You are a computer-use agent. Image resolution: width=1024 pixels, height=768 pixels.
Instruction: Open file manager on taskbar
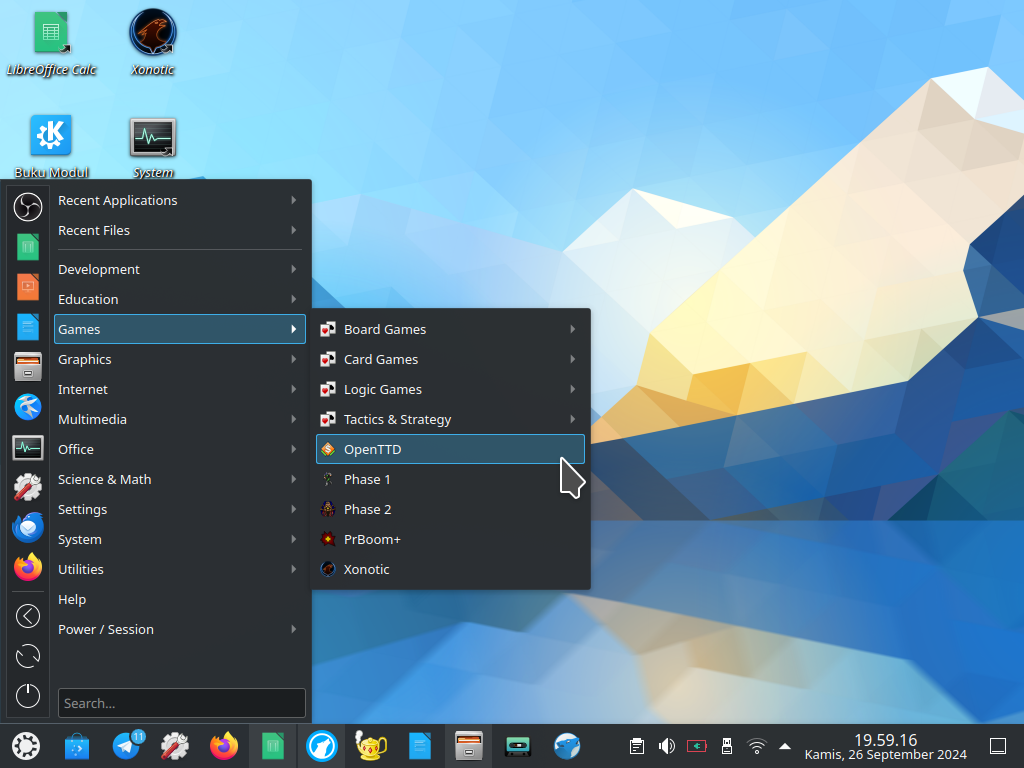(x=469, y=746)
